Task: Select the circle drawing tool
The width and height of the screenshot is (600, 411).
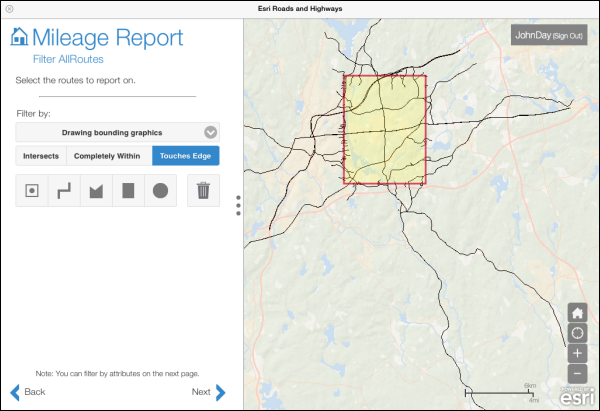Action: tap(160, 190)
